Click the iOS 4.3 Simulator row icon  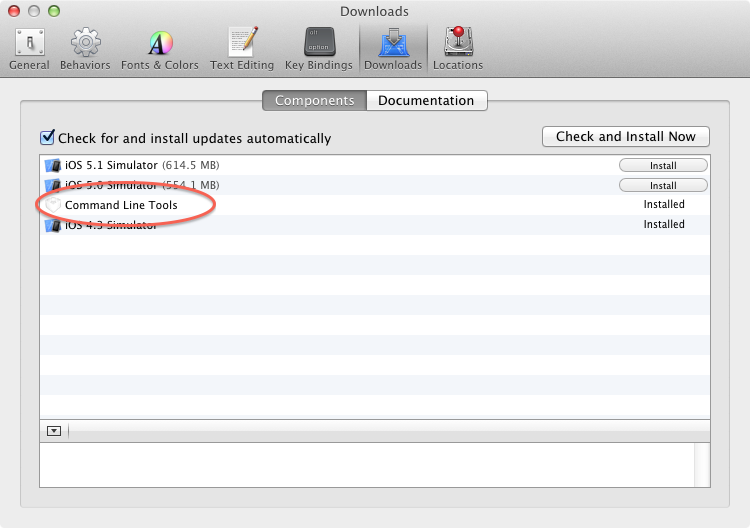click(x=53, y=225)
